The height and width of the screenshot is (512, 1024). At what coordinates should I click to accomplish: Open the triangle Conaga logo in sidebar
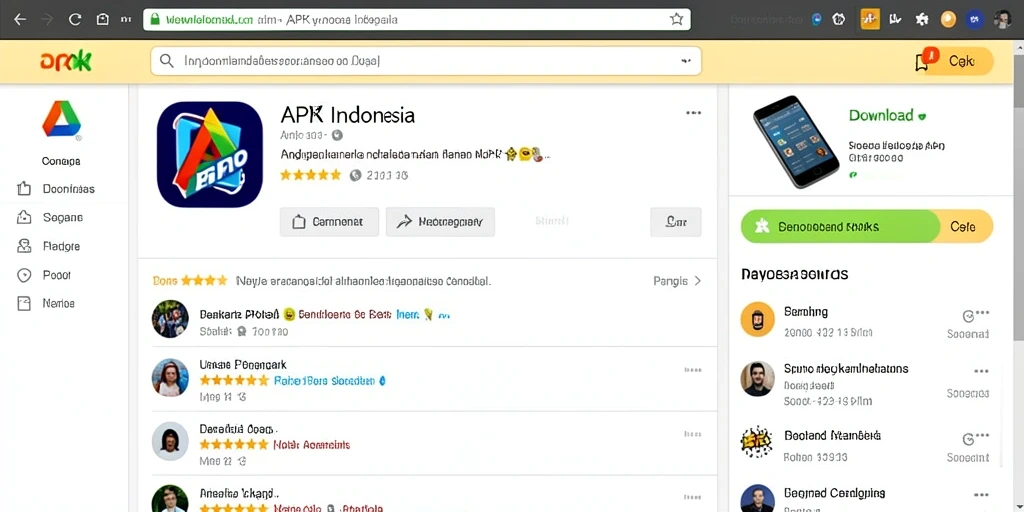pyautogui.click(x=61, y=120)
